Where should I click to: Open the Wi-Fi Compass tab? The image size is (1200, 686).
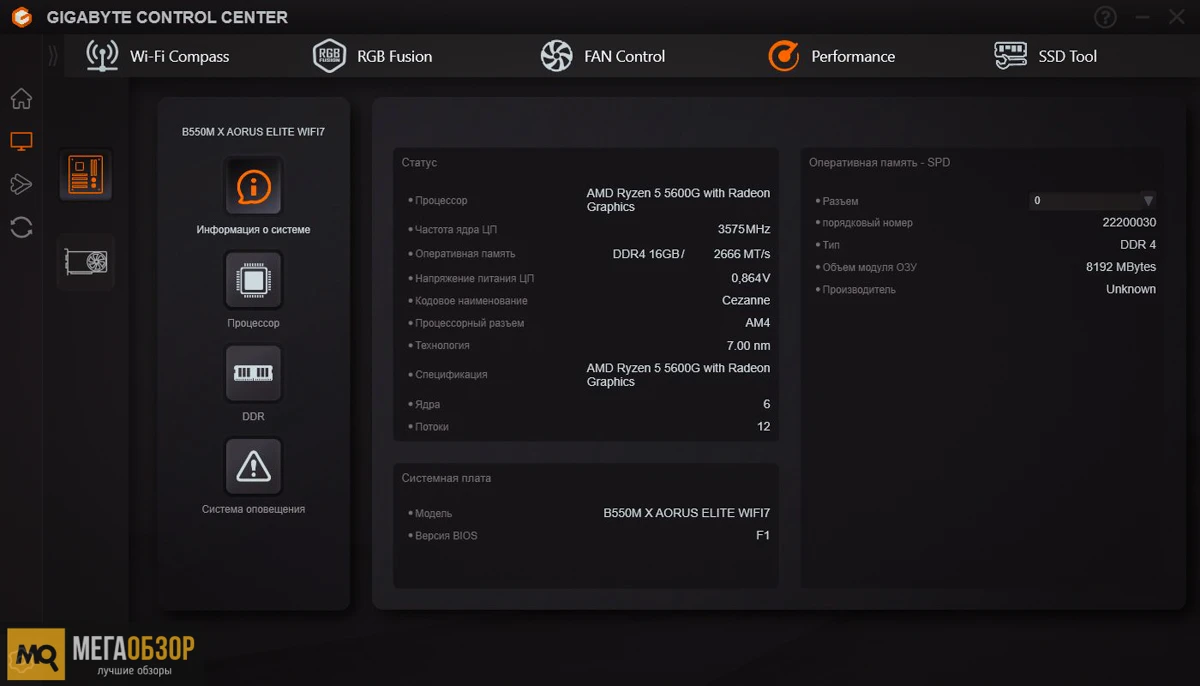pos(158,56)
